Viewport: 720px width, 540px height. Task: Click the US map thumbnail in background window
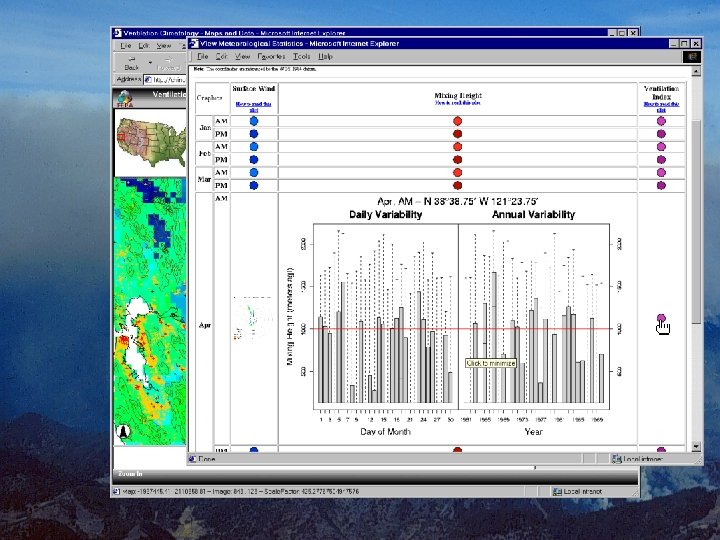[x=151, y=142]
